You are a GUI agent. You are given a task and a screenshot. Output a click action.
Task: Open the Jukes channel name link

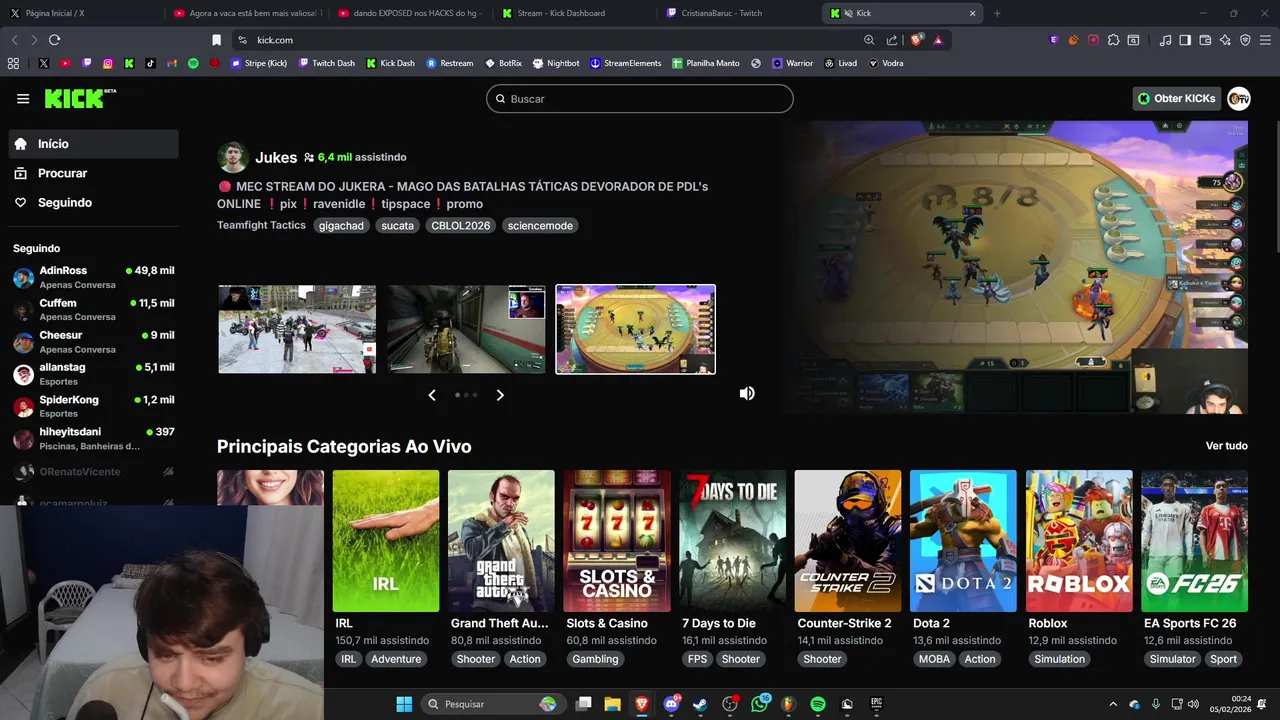[x=276, y=157]
